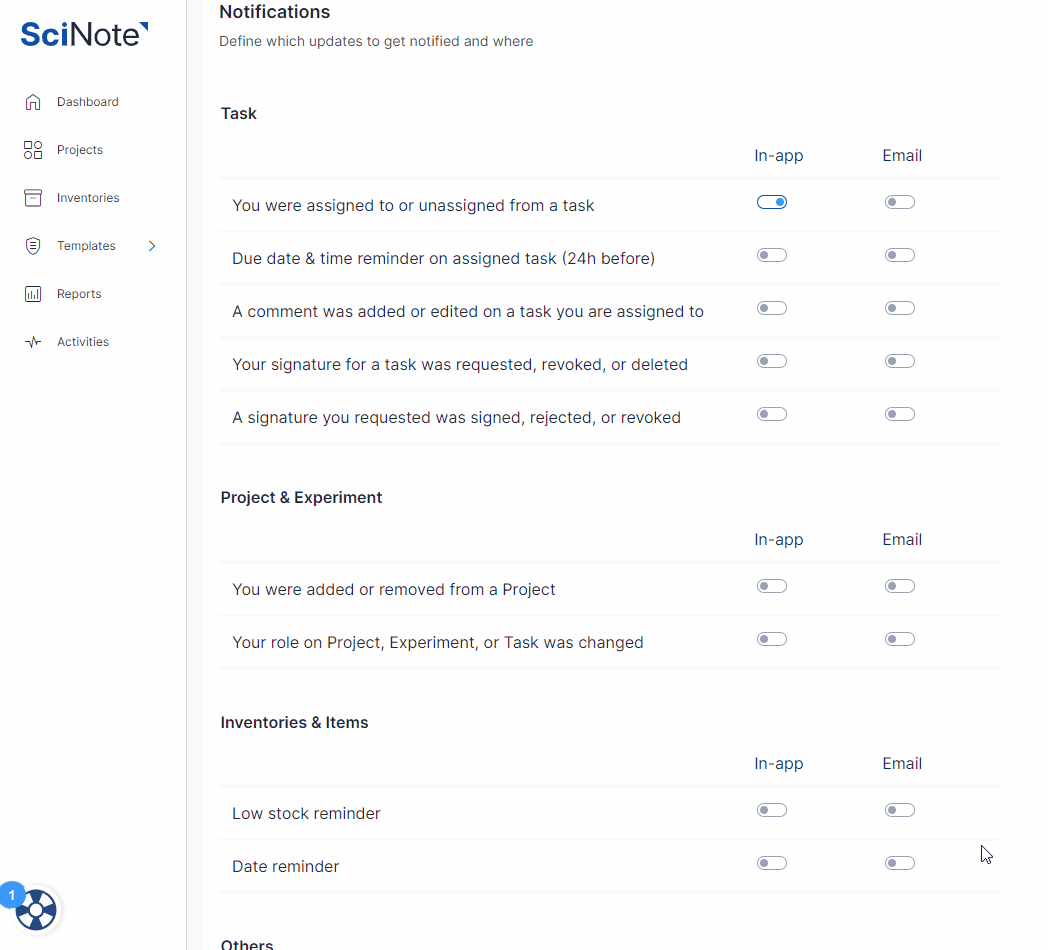Click the SciNote logo
The image size is (1048, 950).
[84, 35]
